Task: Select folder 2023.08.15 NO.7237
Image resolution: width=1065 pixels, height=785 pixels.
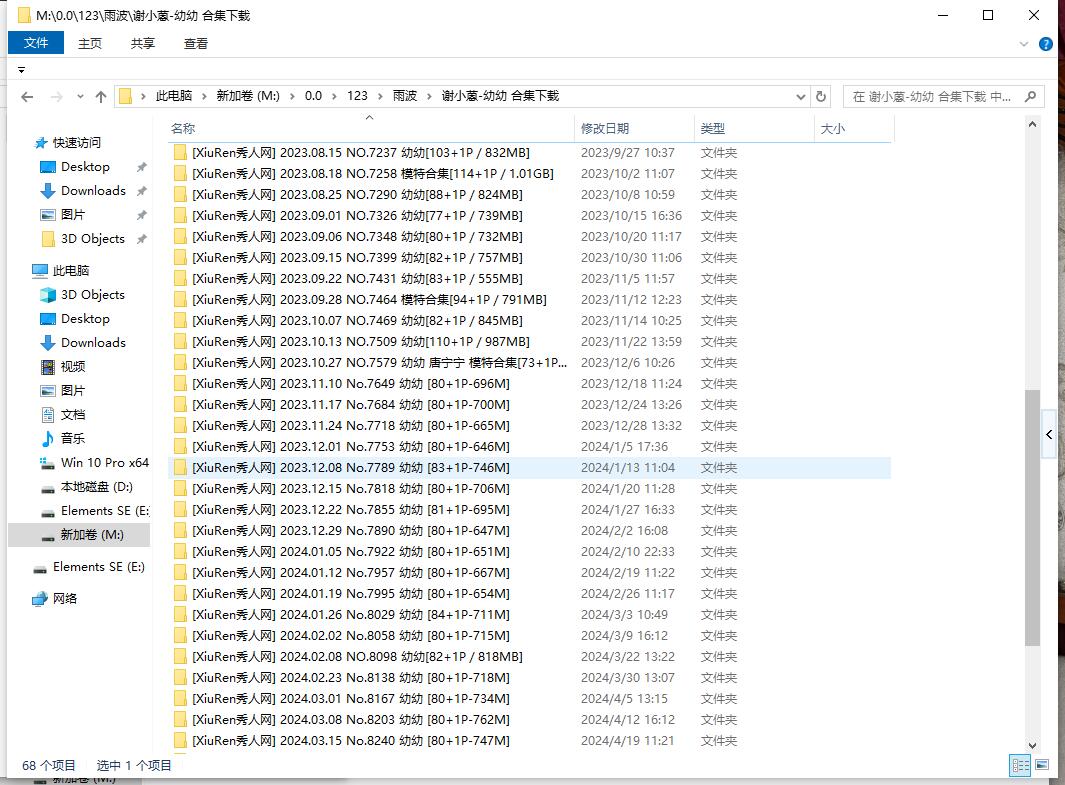Action: pos(361,153)
